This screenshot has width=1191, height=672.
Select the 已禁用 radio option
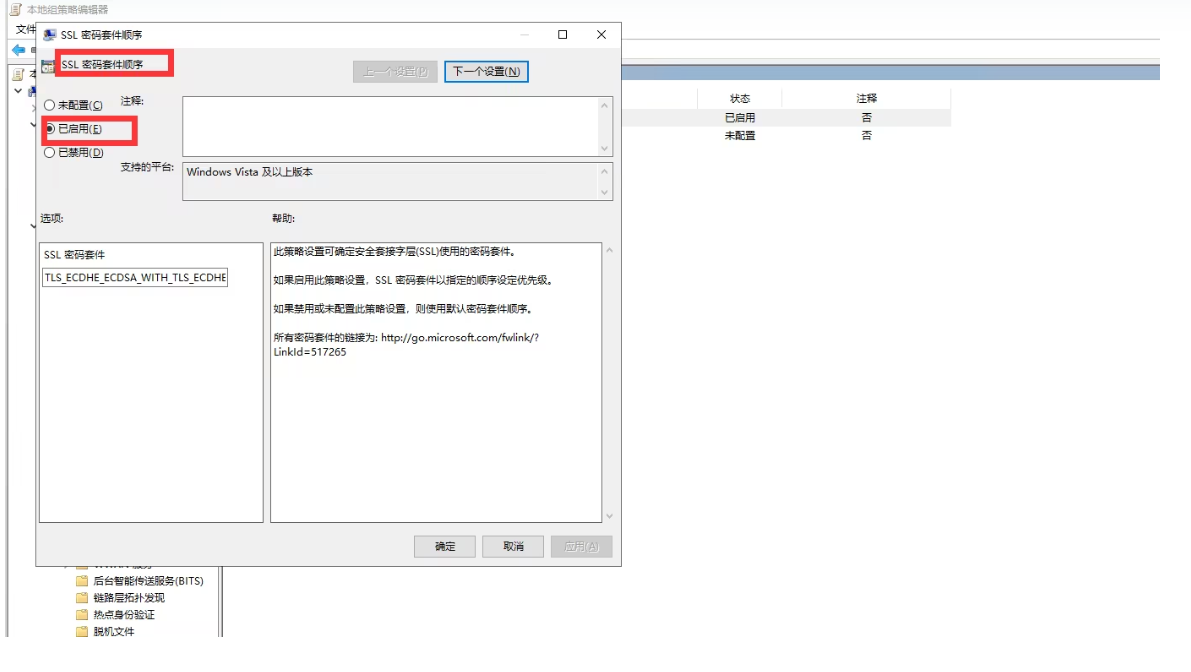pos(49,153)
